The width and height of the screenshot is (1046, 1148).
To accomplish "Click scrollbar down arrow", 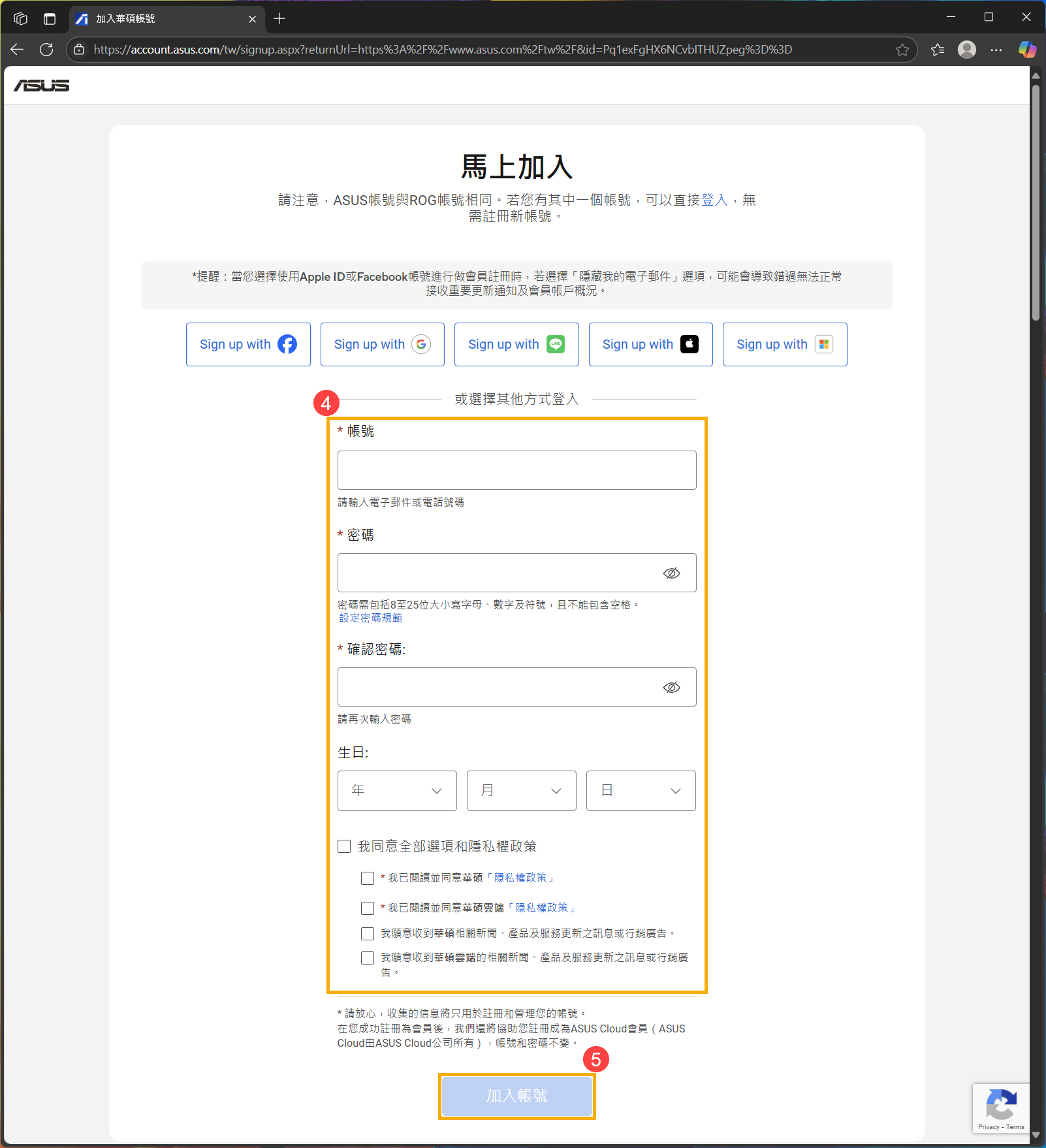I will point(1036,1136).
